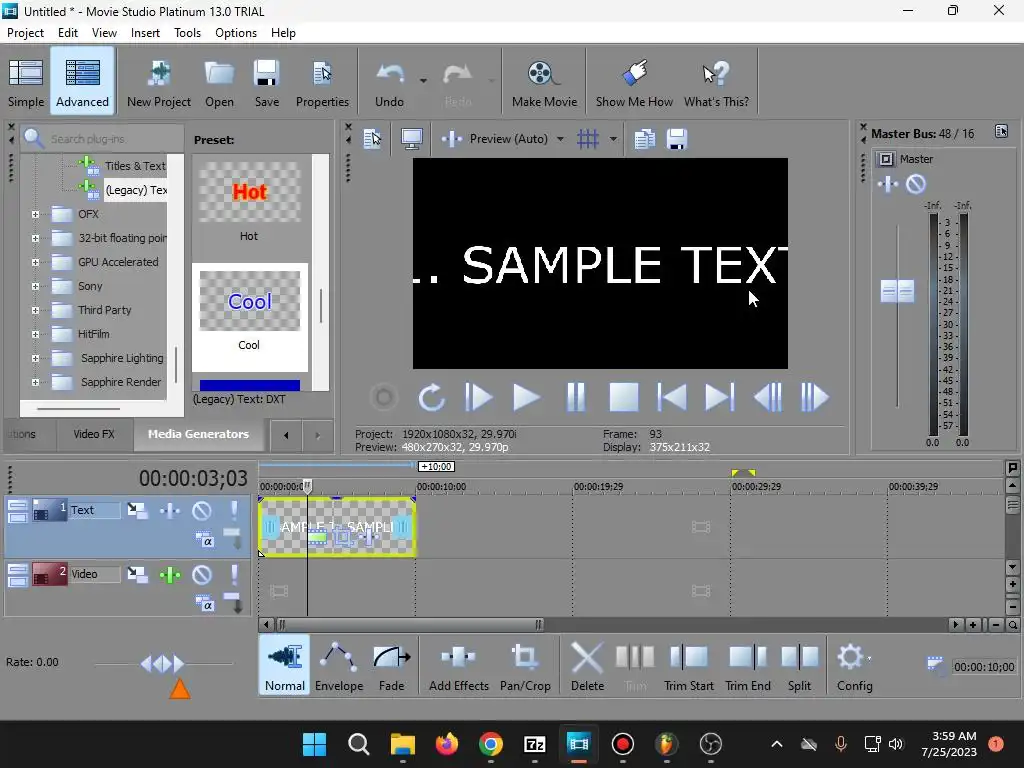This screenshot has height=768, width=1024.
Task: Open the Project menu
Action: tap(25, 33)
